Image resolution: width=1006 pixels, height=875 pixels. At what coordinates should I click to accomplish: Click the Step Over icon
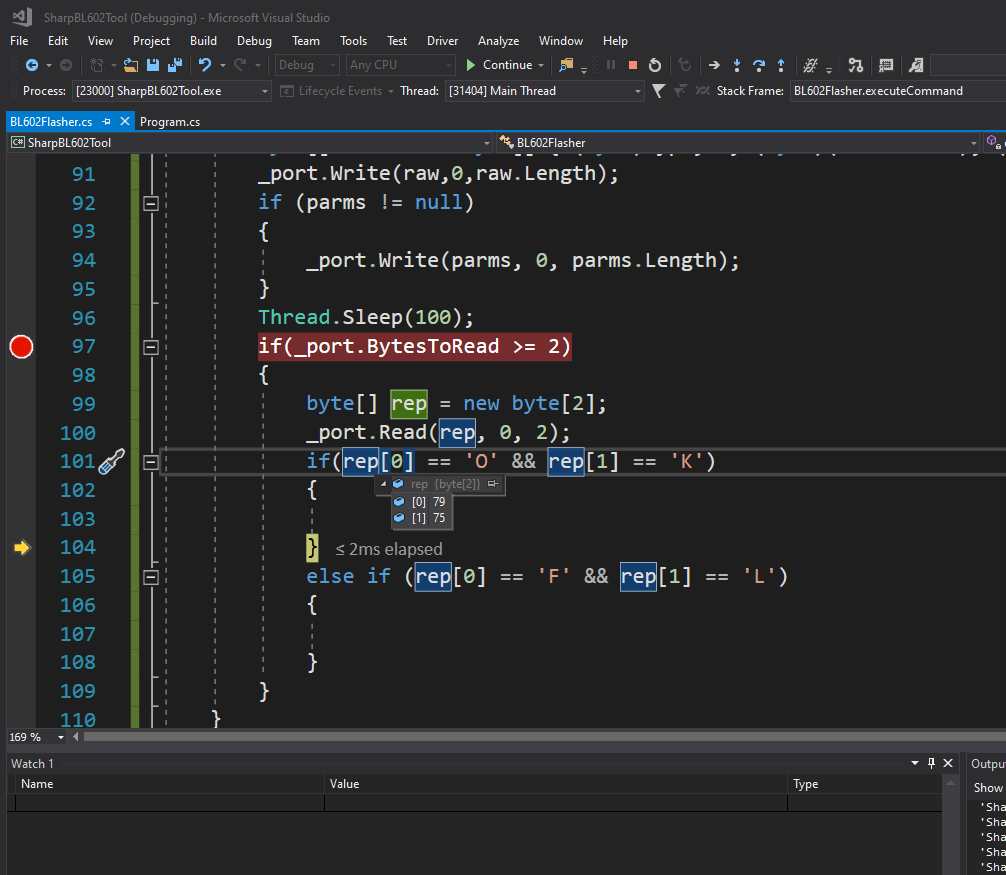click(x=759, y=65)
